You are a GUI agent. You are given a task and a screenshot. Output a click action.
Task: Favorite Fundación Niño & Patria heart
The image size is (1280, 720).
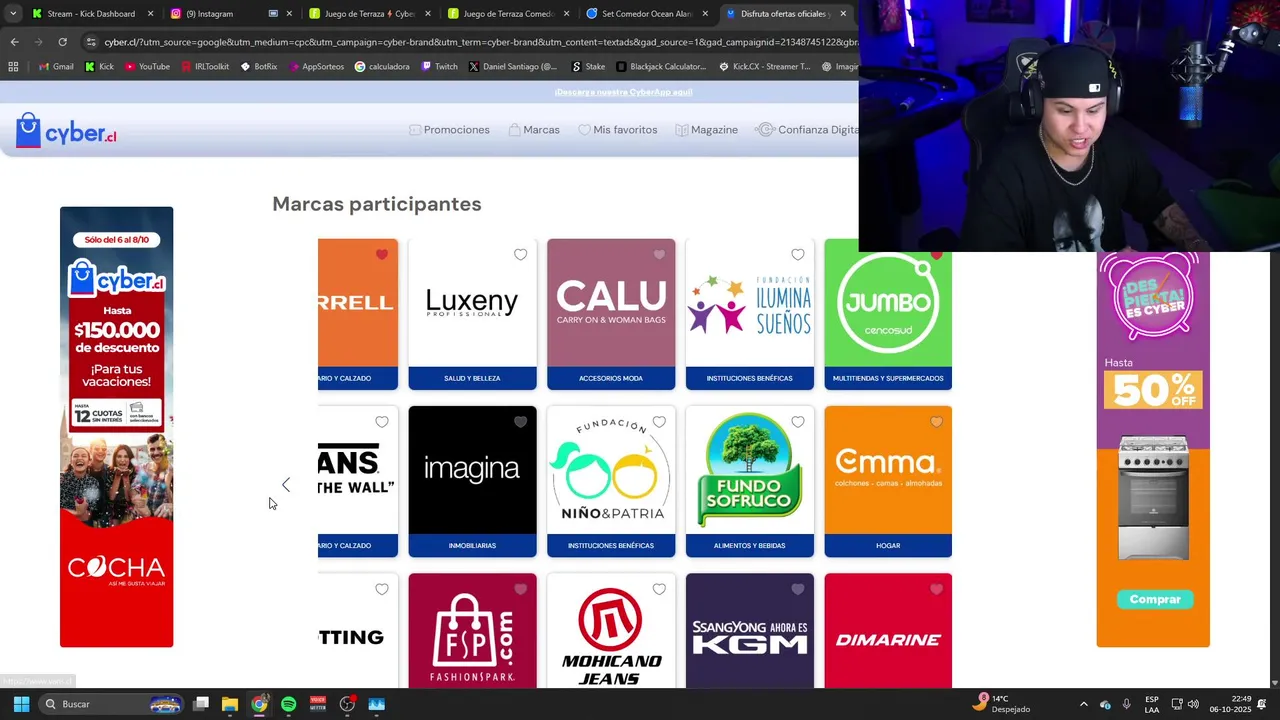click(x=659, y=422)
